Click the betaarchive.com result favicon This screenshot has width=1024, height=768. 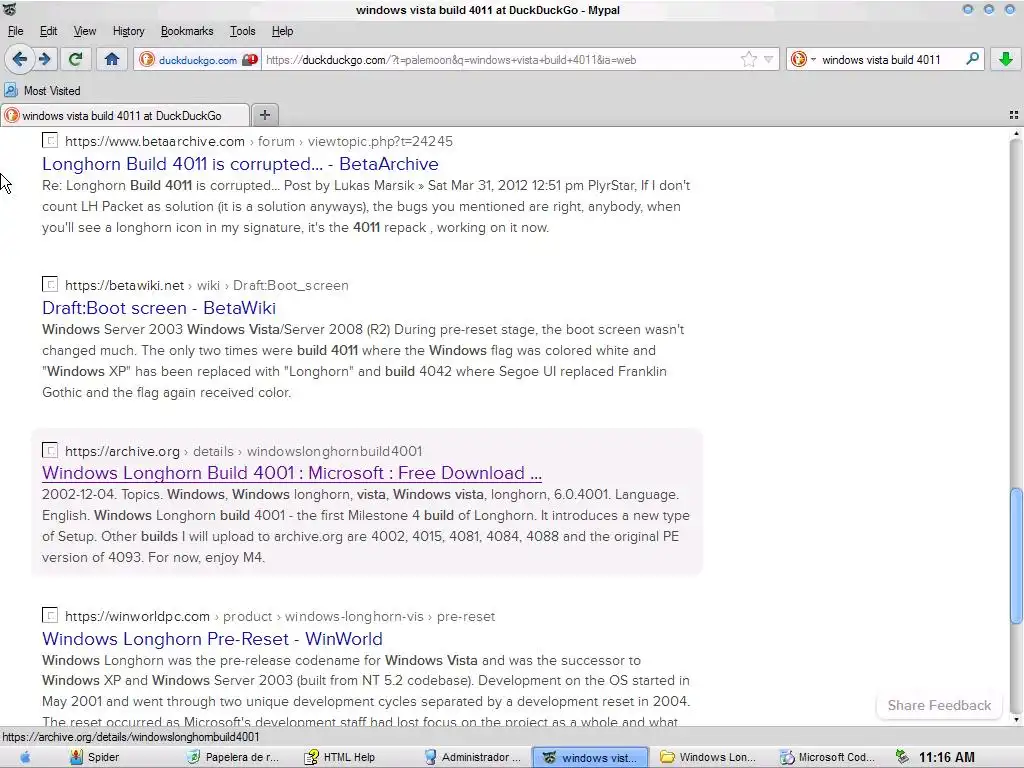pos(50,140)
